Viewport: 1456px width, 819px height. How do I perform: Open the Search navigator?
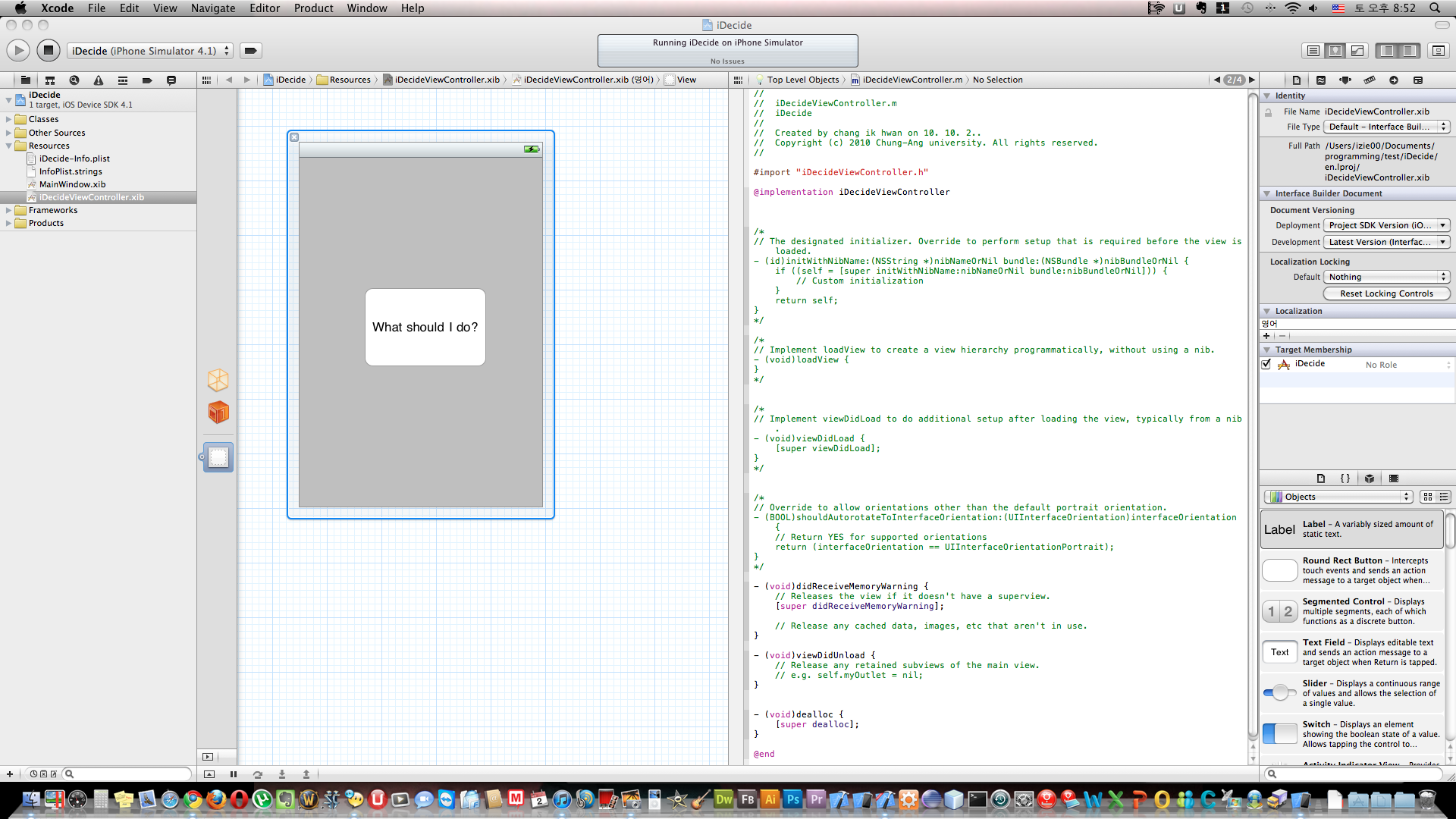74,80
